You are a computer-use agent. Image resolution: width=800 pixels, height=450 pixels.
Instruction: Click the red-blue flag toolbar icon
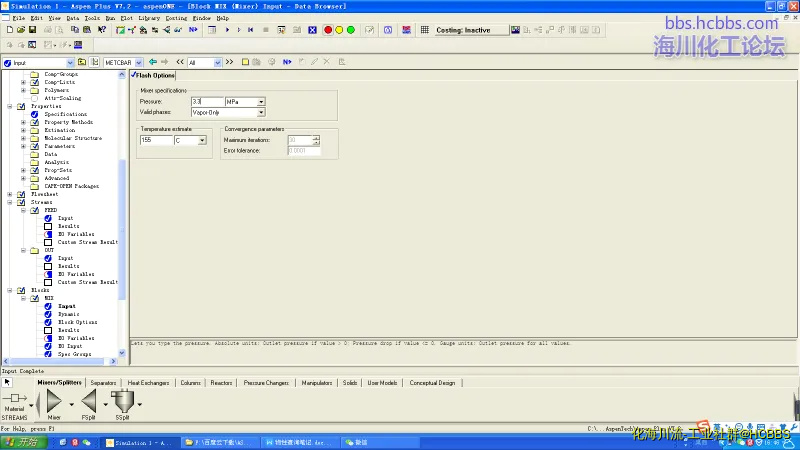[406, 30]
